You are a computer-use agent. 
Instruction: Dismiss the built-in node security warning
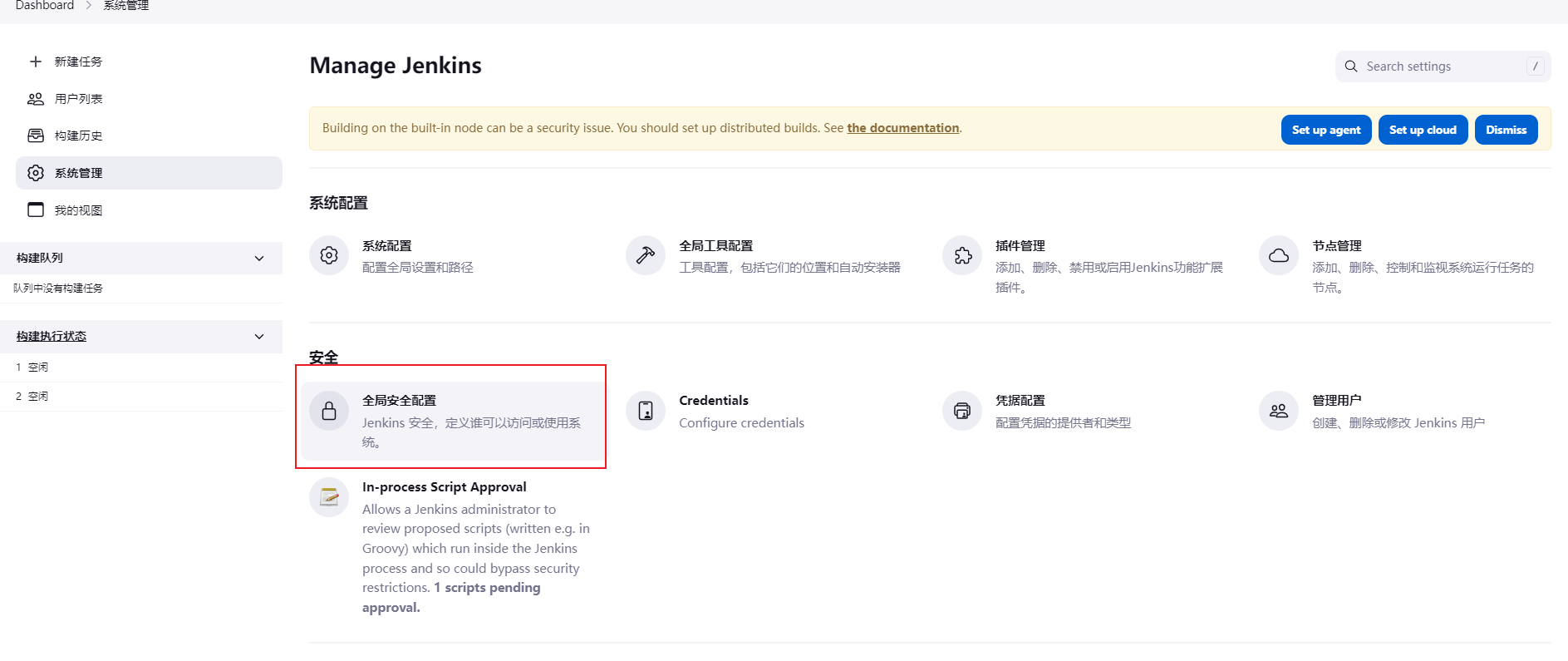1506,130
